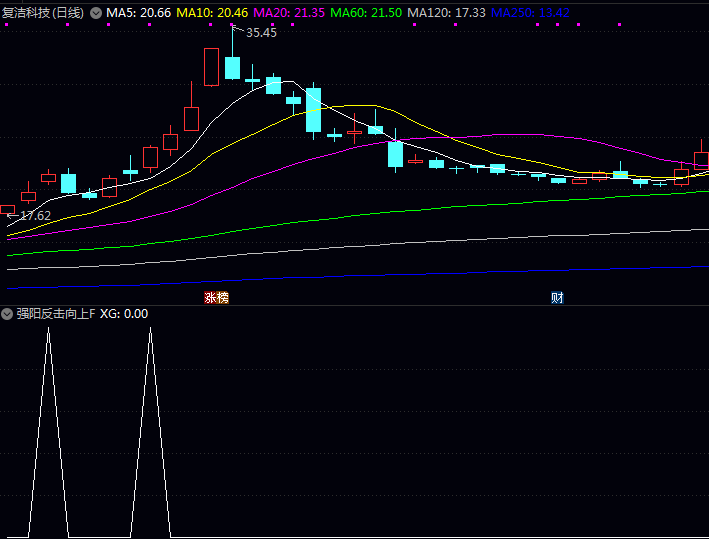Screen dimensions: 709x539
Task: Click the last red candle at right edge
Action: (701, 160)
